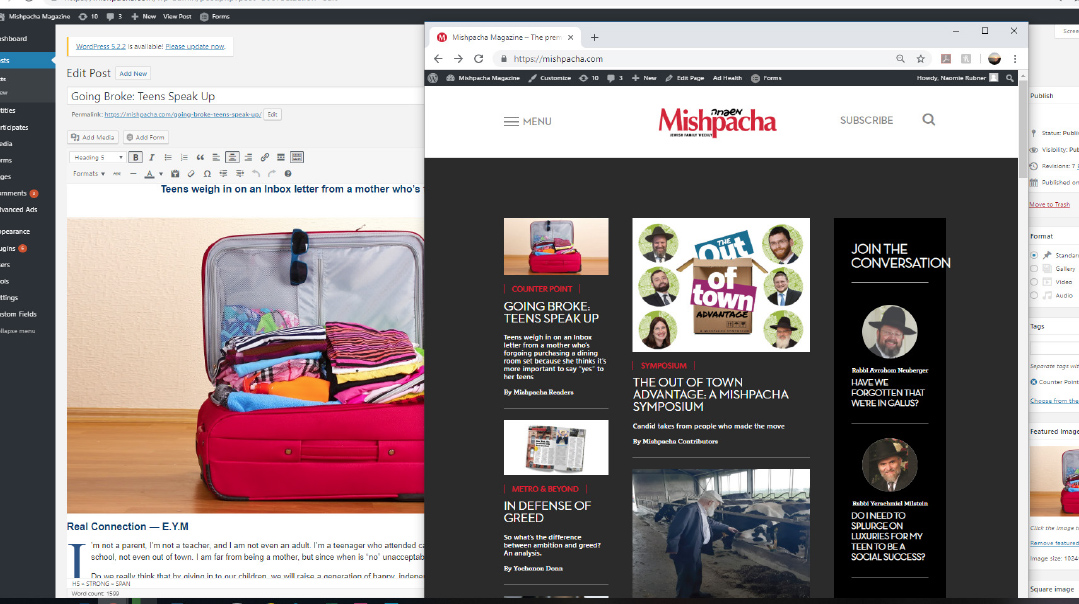Viewport: 1079px width, 604px height.
Task: Click Mishpacha logo in site header
Action: [717, 122]
